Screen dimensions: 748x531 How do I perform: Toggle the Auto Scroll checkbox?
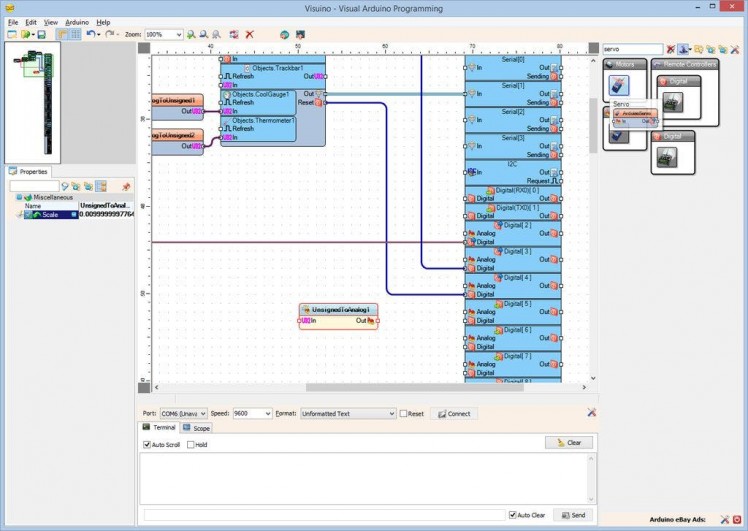tap(147, 444)
